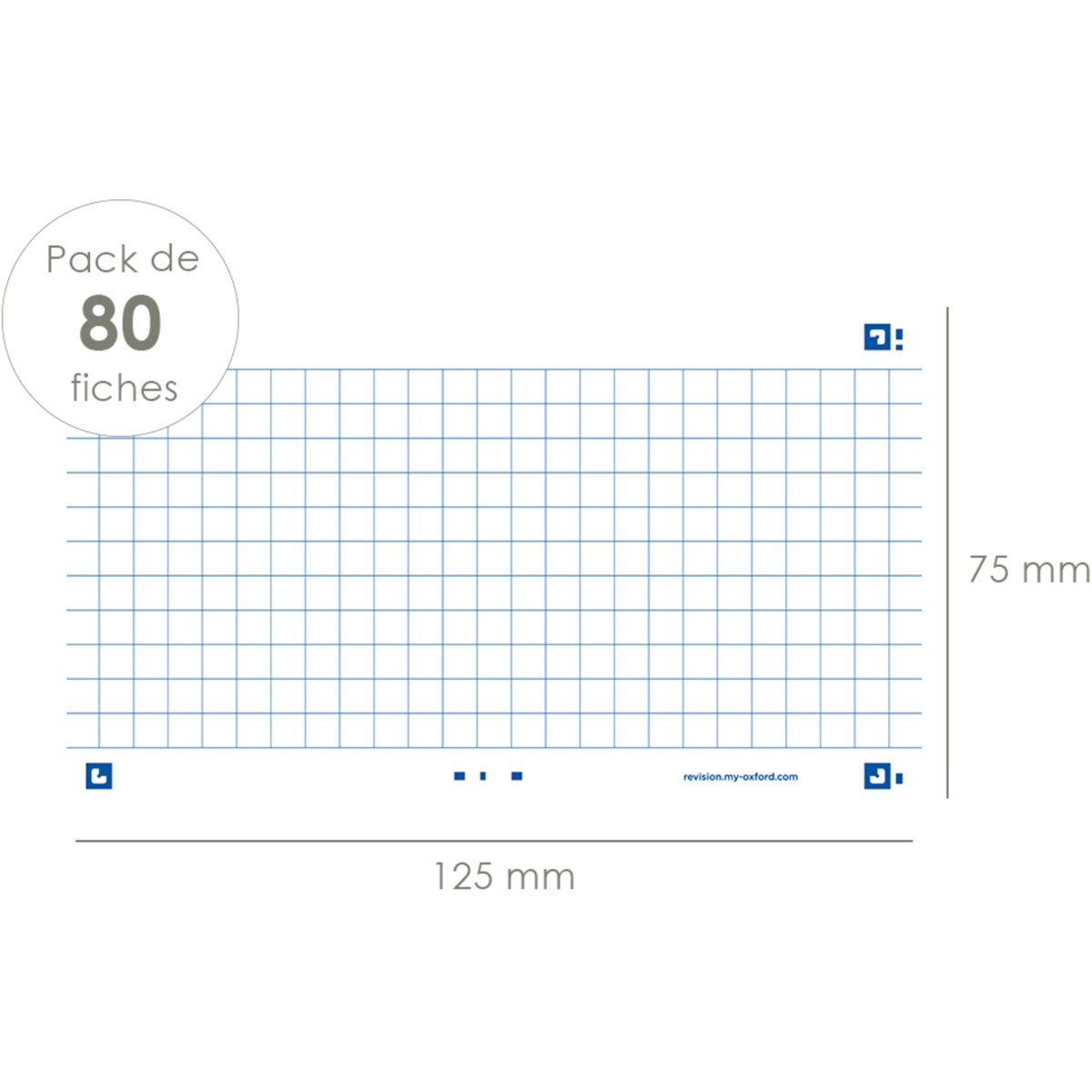Click the two small dots beside top-right logo

[899, 339]
